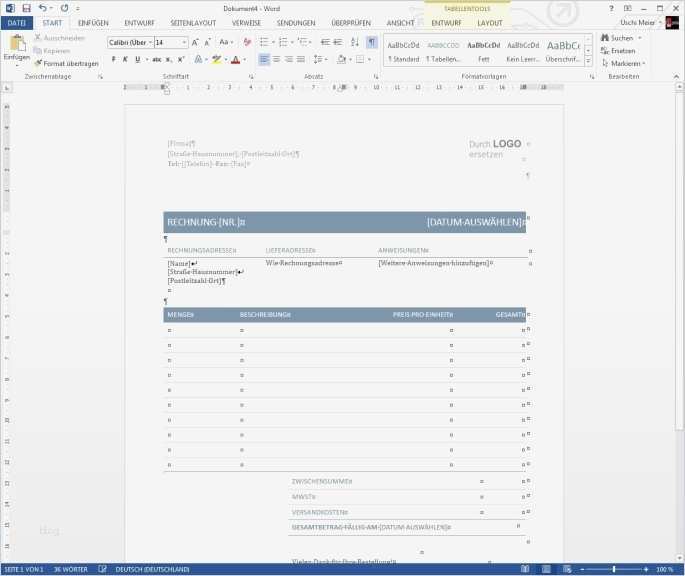685x576 pixels.
Task: Toggle underline formatting
Action: (138, 59)
